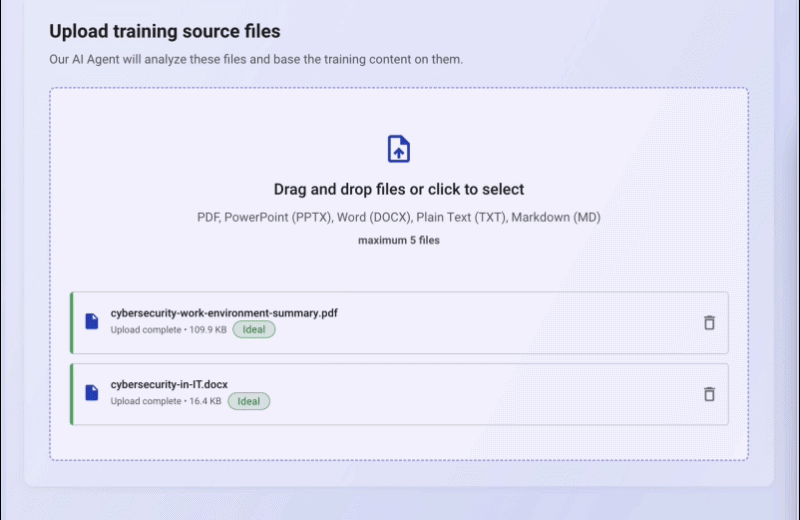Click the green status bar of the DOCX row
Screen dimensions: 800x520
coord(72,394)
